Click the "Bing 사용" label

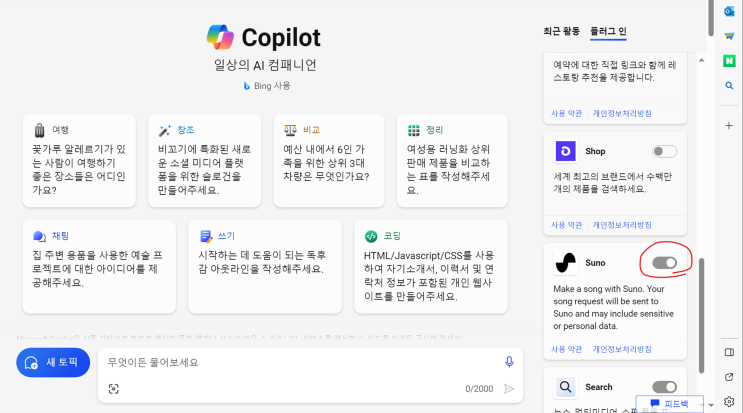[x=272, y=86]
